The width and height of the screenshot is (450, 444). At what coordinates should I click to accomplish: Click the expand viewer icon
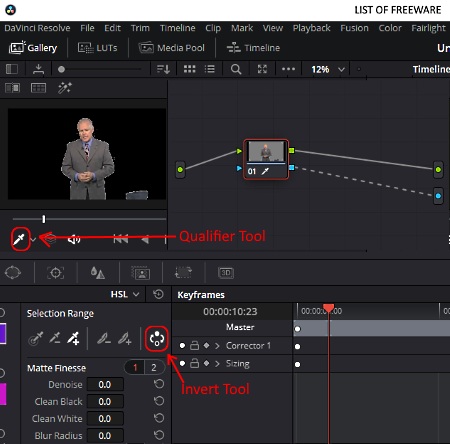point(262,69)
